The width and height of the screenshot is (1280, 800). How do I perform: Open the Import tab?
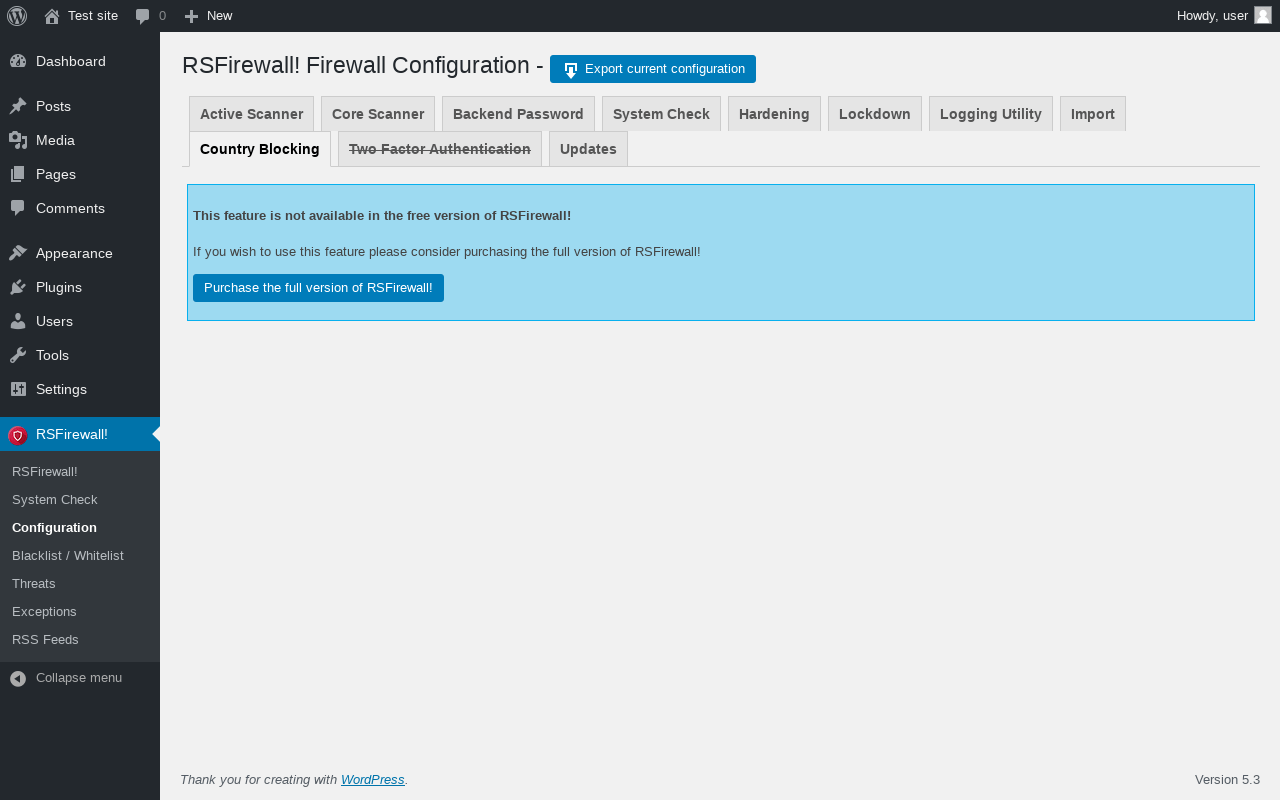tap(1093, 114)
